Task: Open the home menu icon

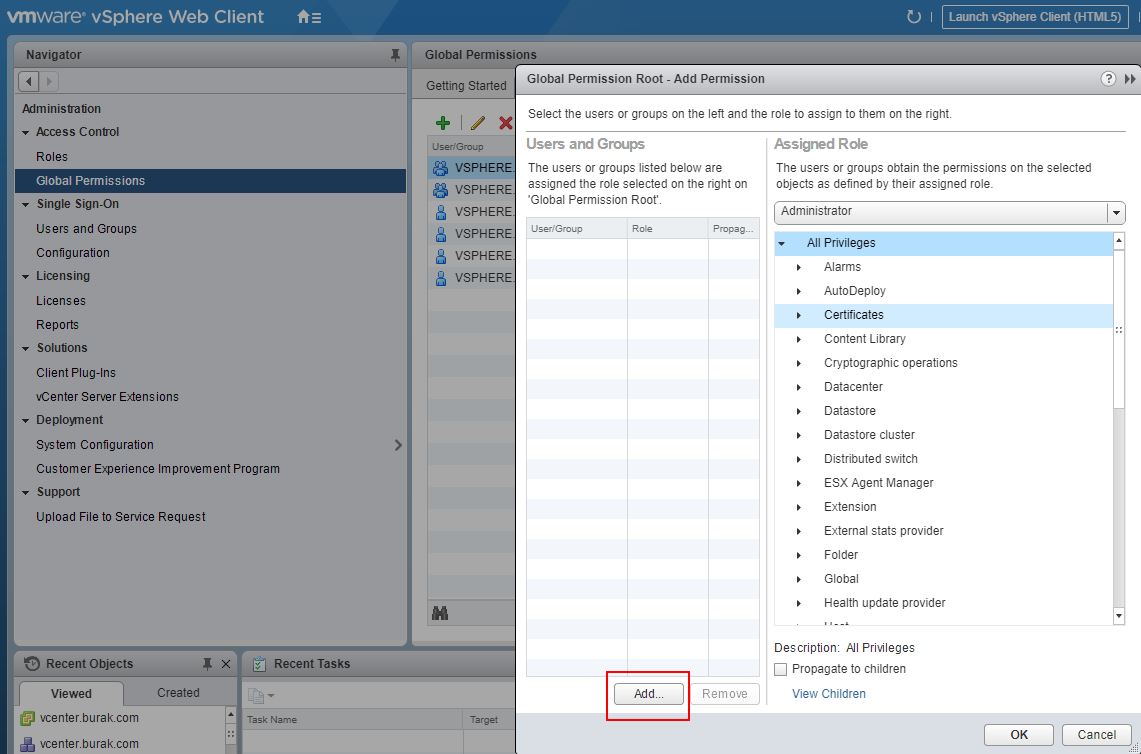Action: (309, 17)
